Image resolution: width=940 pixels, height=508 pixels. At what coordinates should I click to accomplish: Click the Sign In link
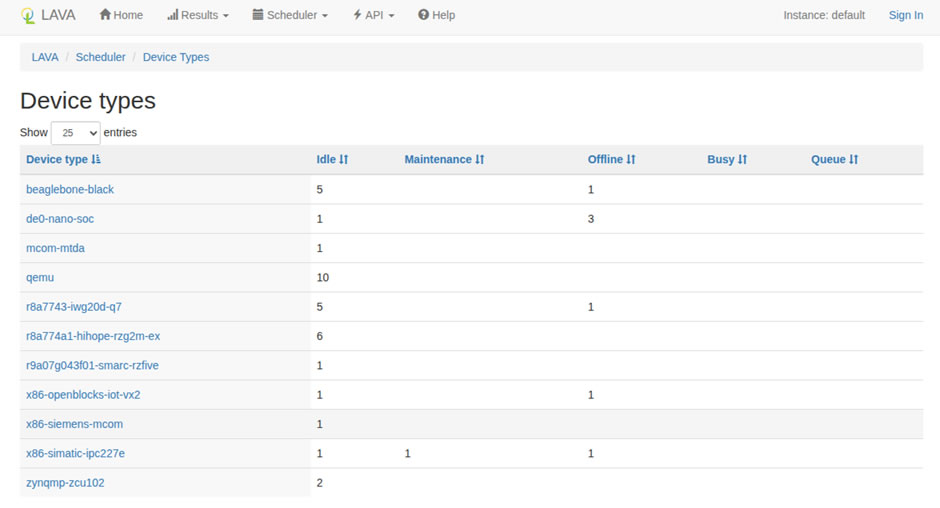(905, 15)
